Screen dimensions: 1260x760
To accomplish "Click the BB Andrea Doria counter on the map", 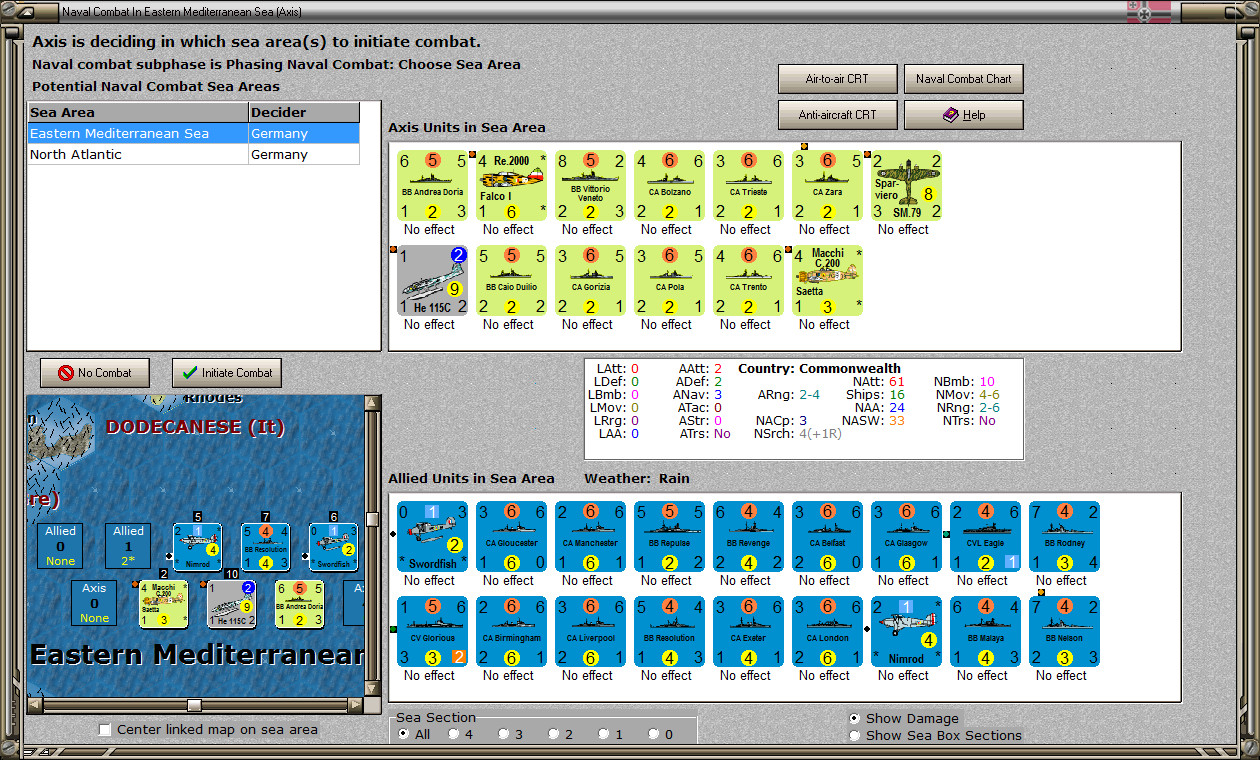I will (x=299, y=603).
